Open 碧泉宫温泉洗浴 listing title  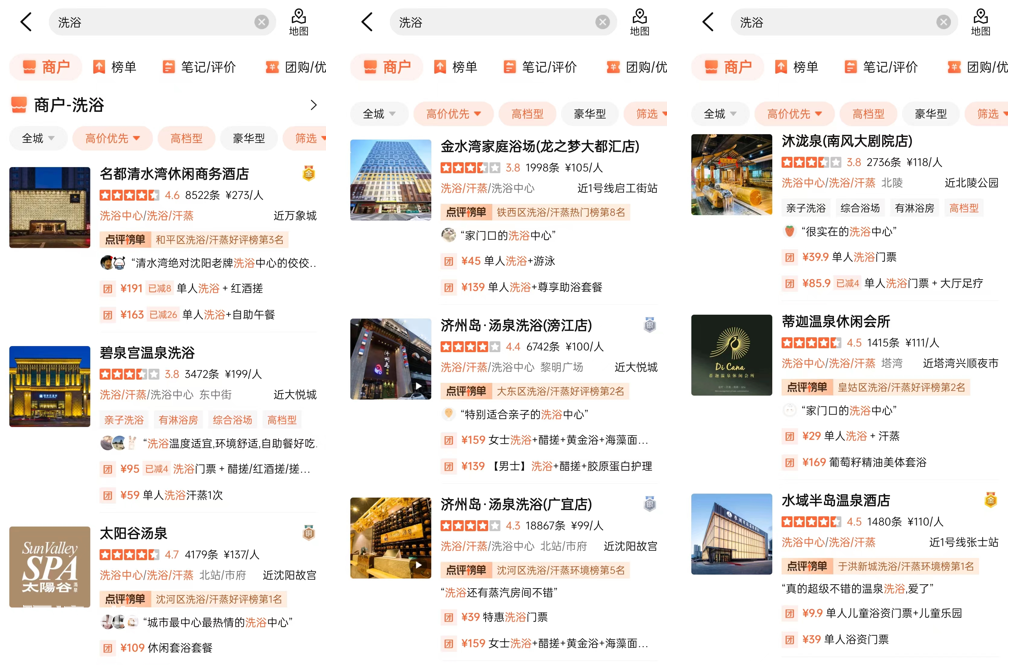pyautogui.click(x=147, y=353)
